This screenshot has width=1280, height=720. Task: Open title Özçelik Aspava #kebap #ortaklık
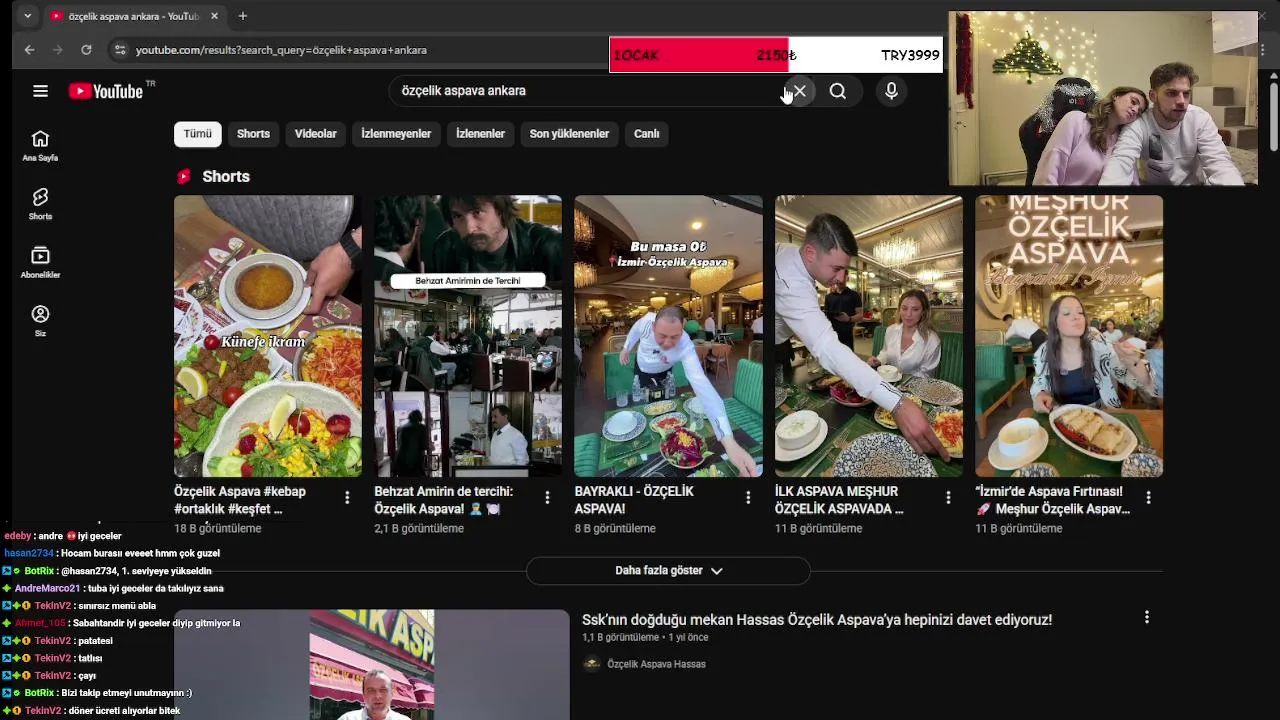[240, 500]
